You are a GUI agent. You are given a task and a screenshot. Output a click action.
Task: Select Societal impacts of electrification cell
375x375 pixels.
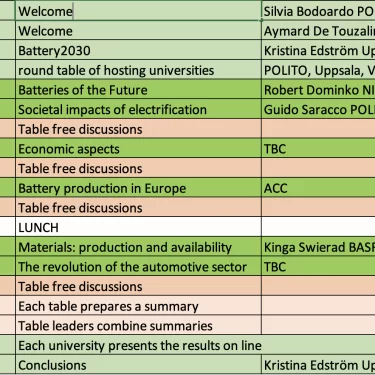coord(138,110)
